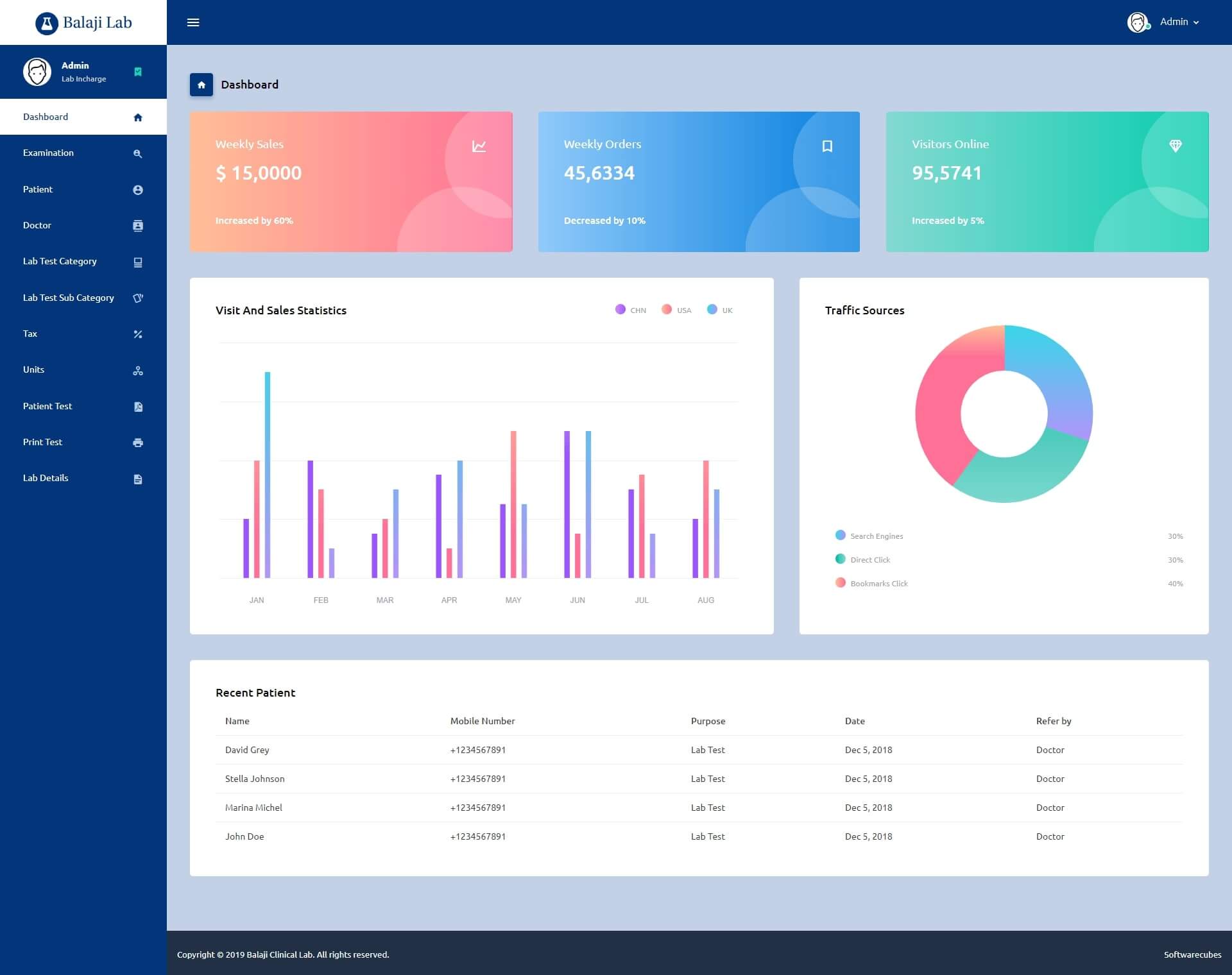1232x975 pixels.
Task: Click the Softwarecubes footer link
Action: [x=1192, y=954]
